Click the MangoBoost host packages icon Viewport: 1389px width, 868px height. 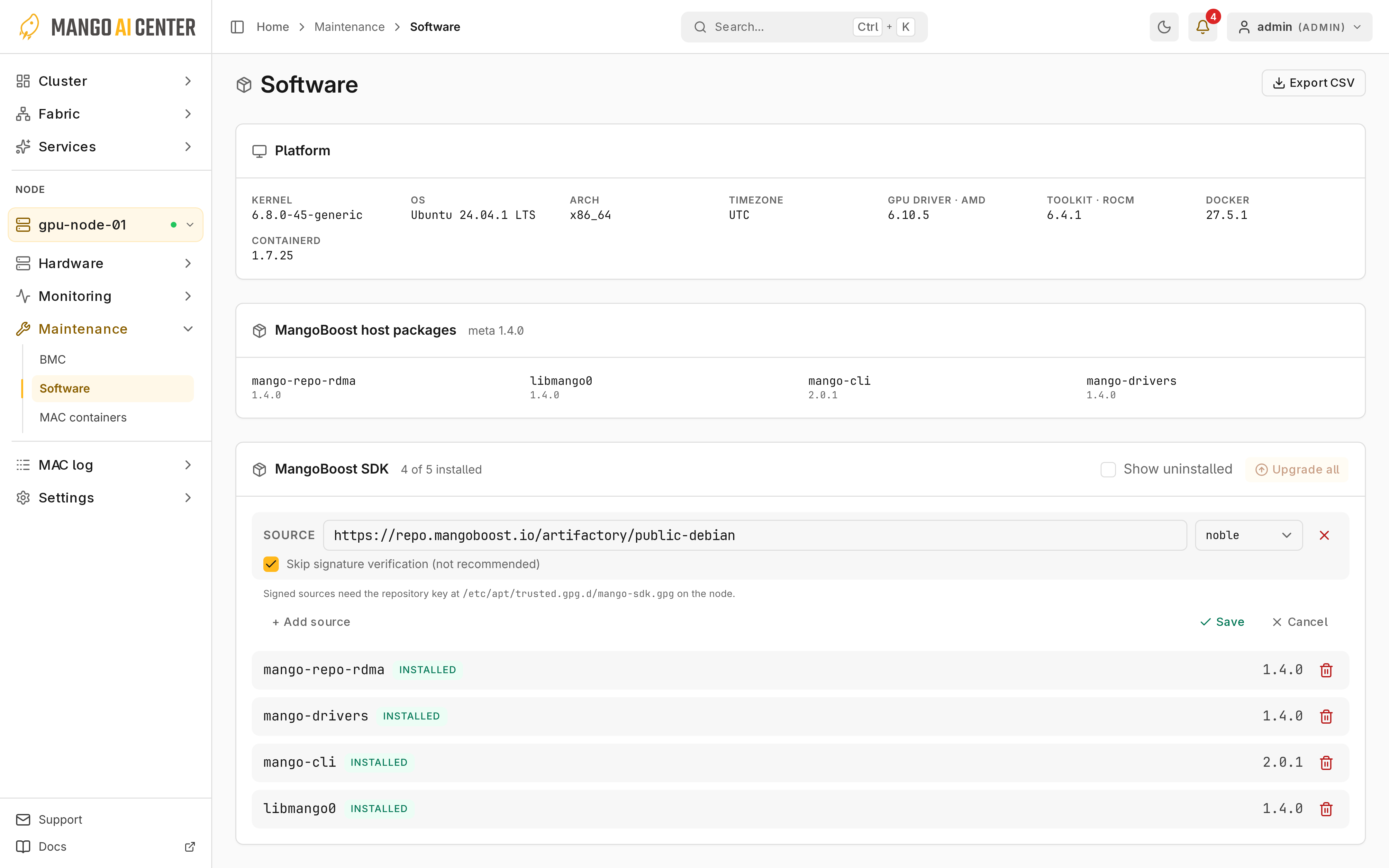coord(259,330)
